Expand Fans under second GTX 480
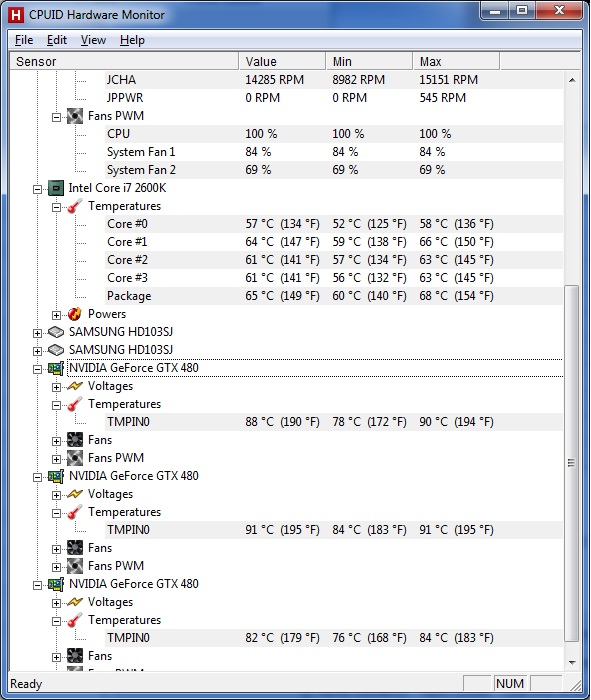The image size is (591, 700). click(x=56, y=549)
